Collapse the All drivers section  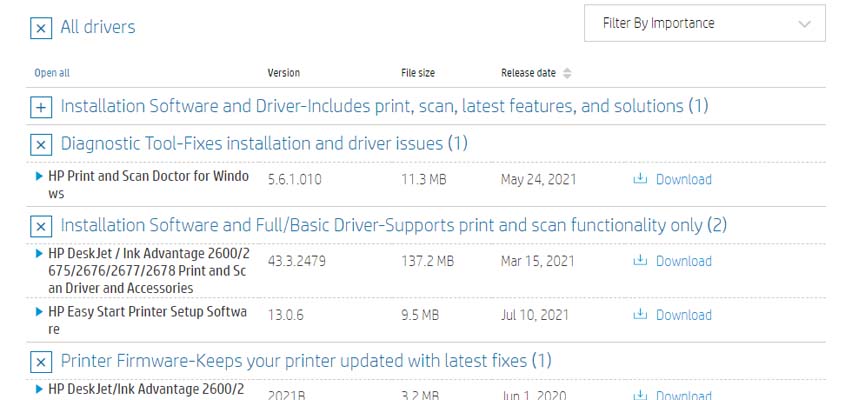[41, 28]
